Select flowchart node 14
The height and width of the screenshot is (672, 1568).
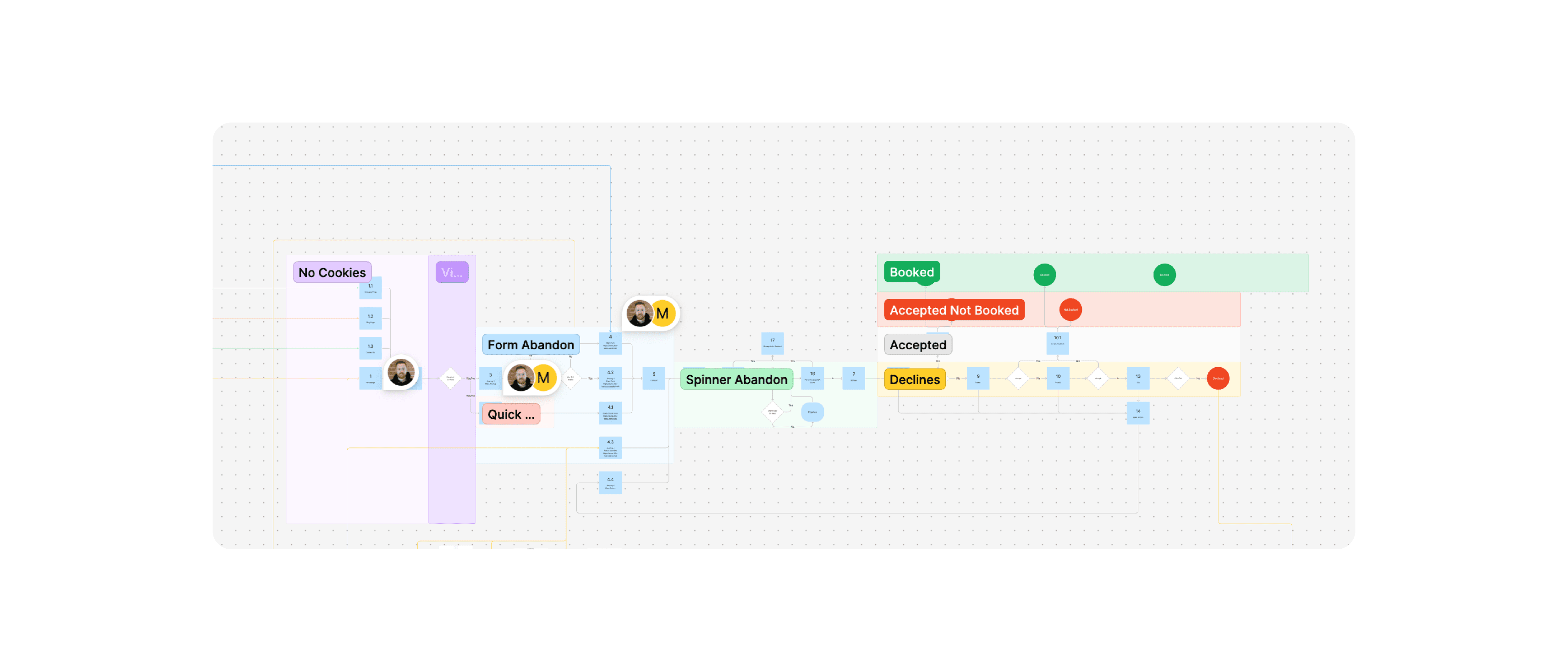[x=1138, y=413]
